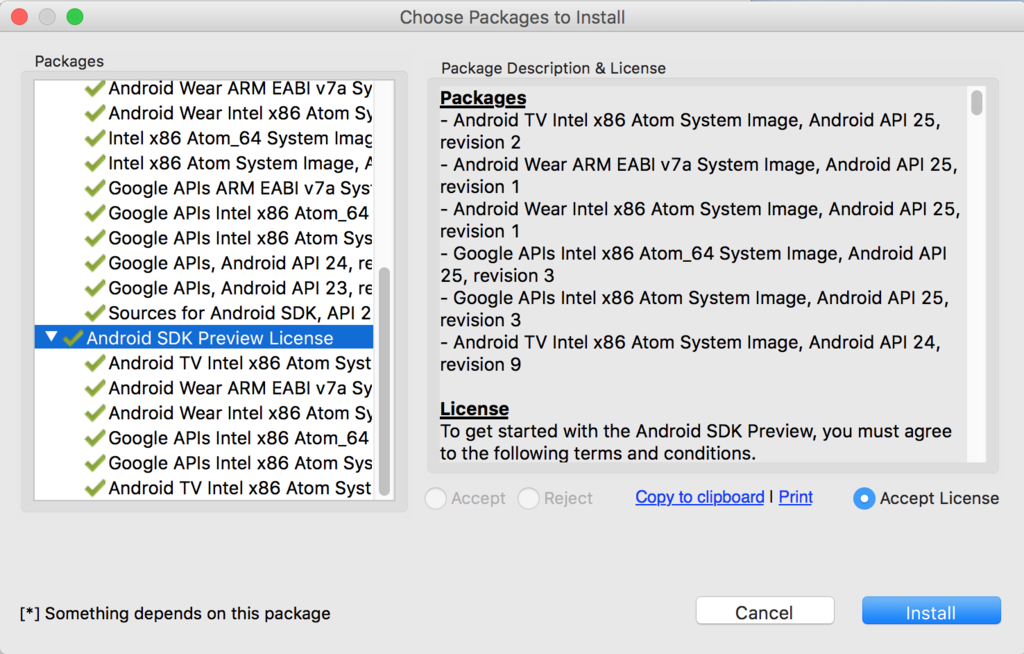Screen dimensions: 1024x654
Task: Click checkmark beside Google APIs ARM EABI v7a
Action: 95,188
